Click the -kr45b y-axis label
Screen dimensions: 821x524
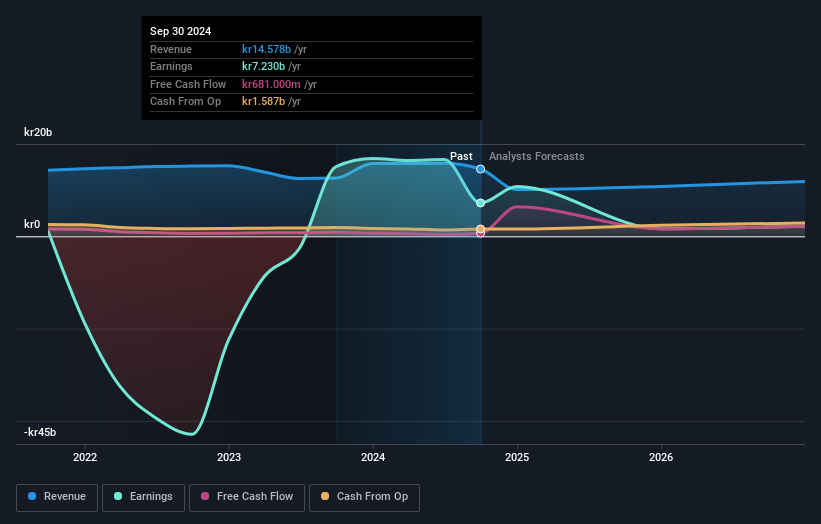[40, 432]
